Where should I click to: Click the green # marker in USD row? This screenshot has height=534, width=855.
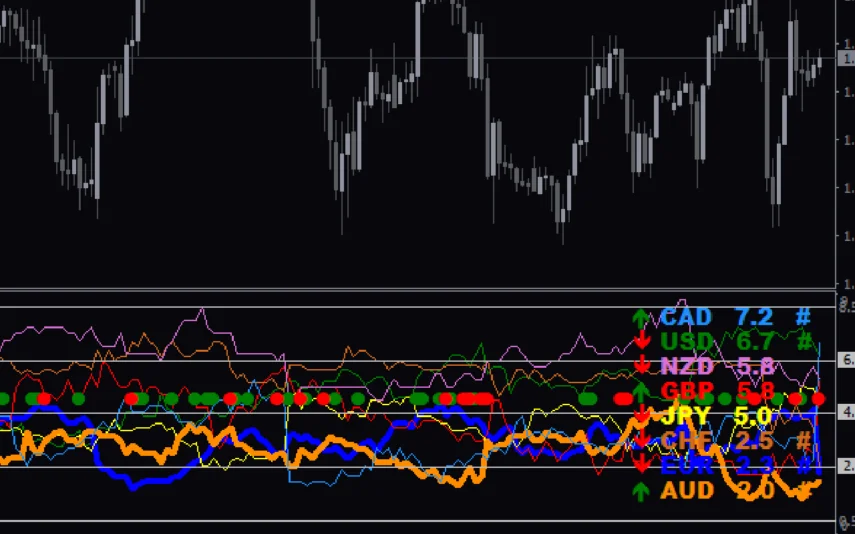[x=803, y=342]
